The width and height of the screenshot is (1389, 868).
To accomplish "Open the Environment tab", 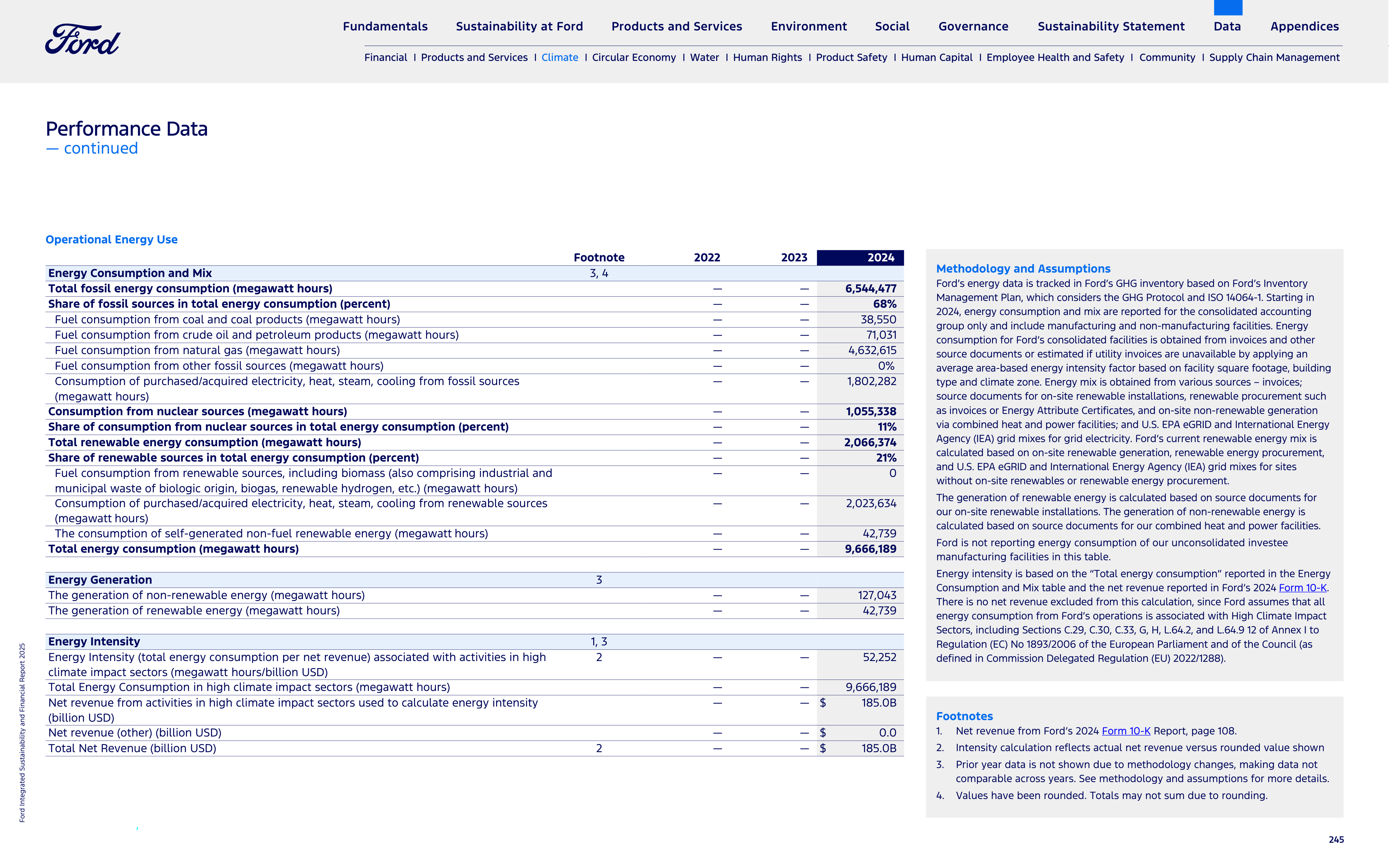I will tap(809, 26).
